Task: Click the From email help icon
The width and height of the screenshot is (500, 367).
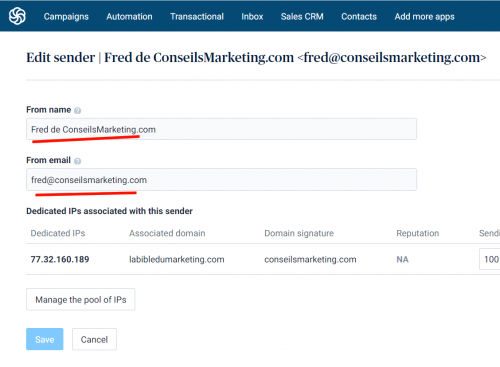Action: [77, 161]
